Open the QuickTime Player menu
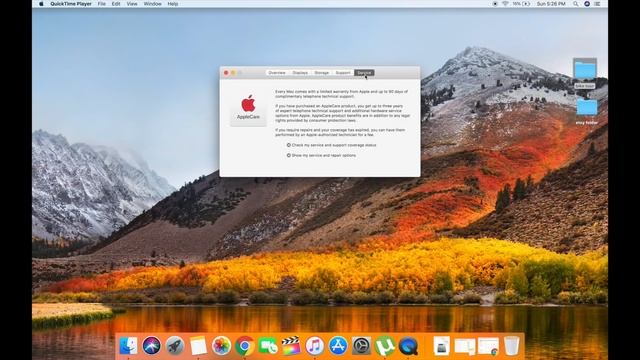640x360 pixels. pyautogui.click(x=71, y=4)
